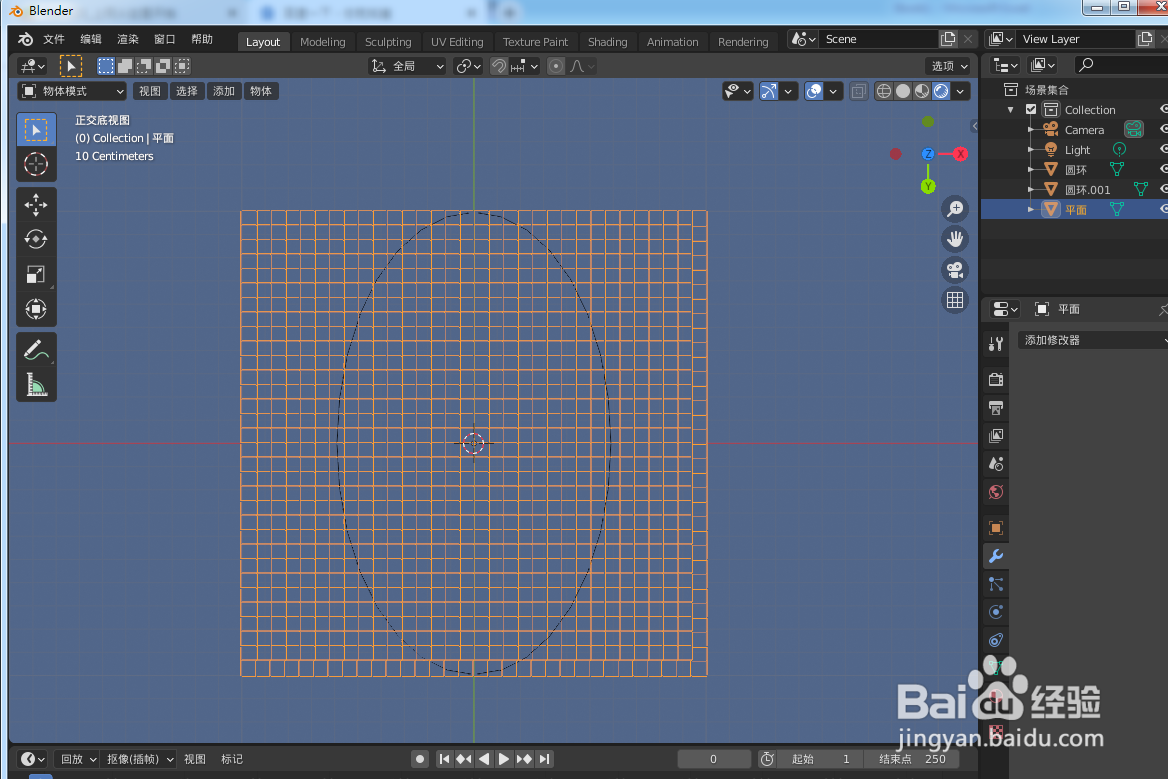The width and height of the screenshot is (1168, 779).
Task: Open the 渲染 menu in the top bar
Action: (x=127, y=39)
